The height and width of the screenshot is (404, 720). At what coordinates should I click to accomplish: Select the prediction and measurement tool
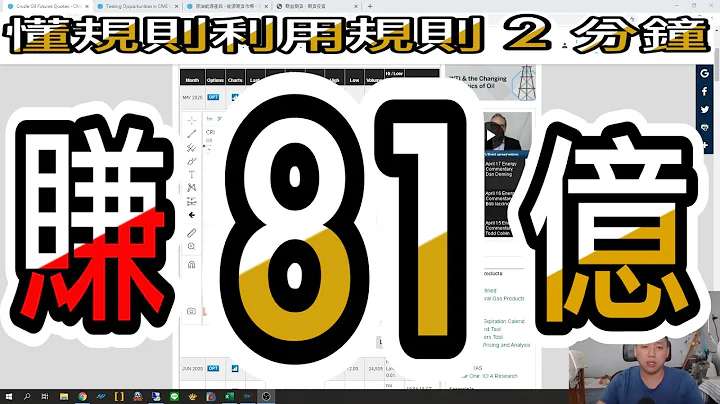pyautogui.click(x=191, y=202)
